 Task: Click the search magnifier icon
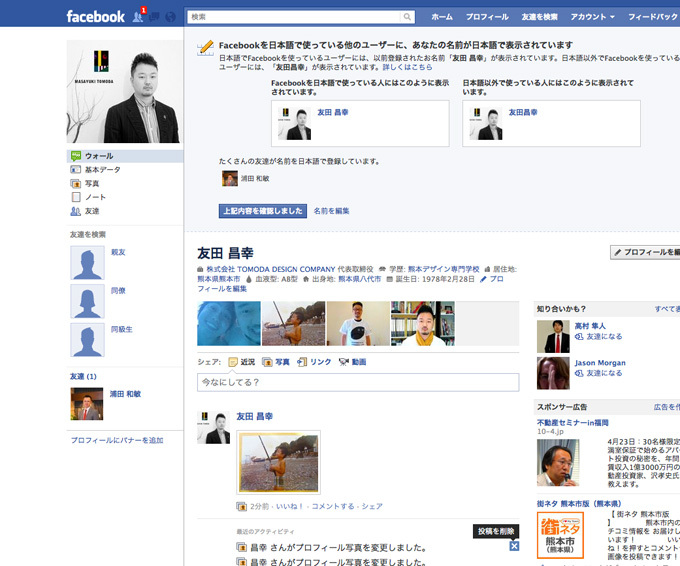(407, 16)
